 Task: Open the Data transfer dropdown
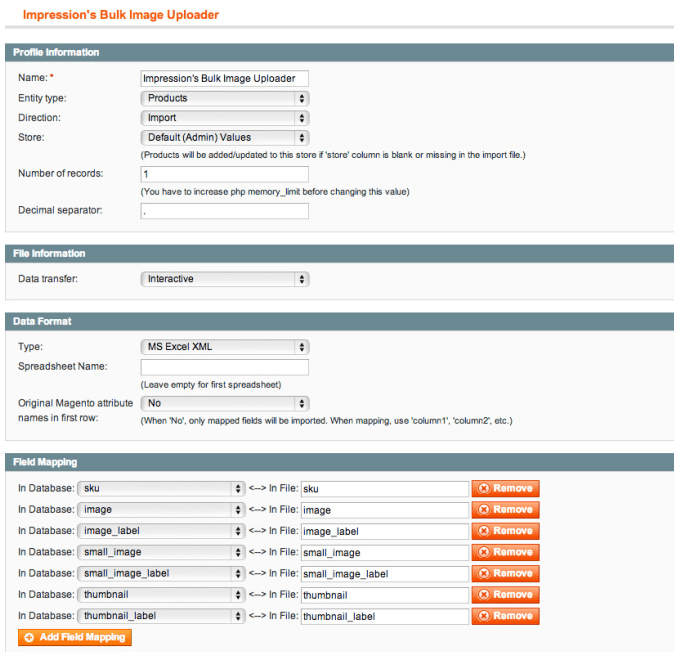224,279
